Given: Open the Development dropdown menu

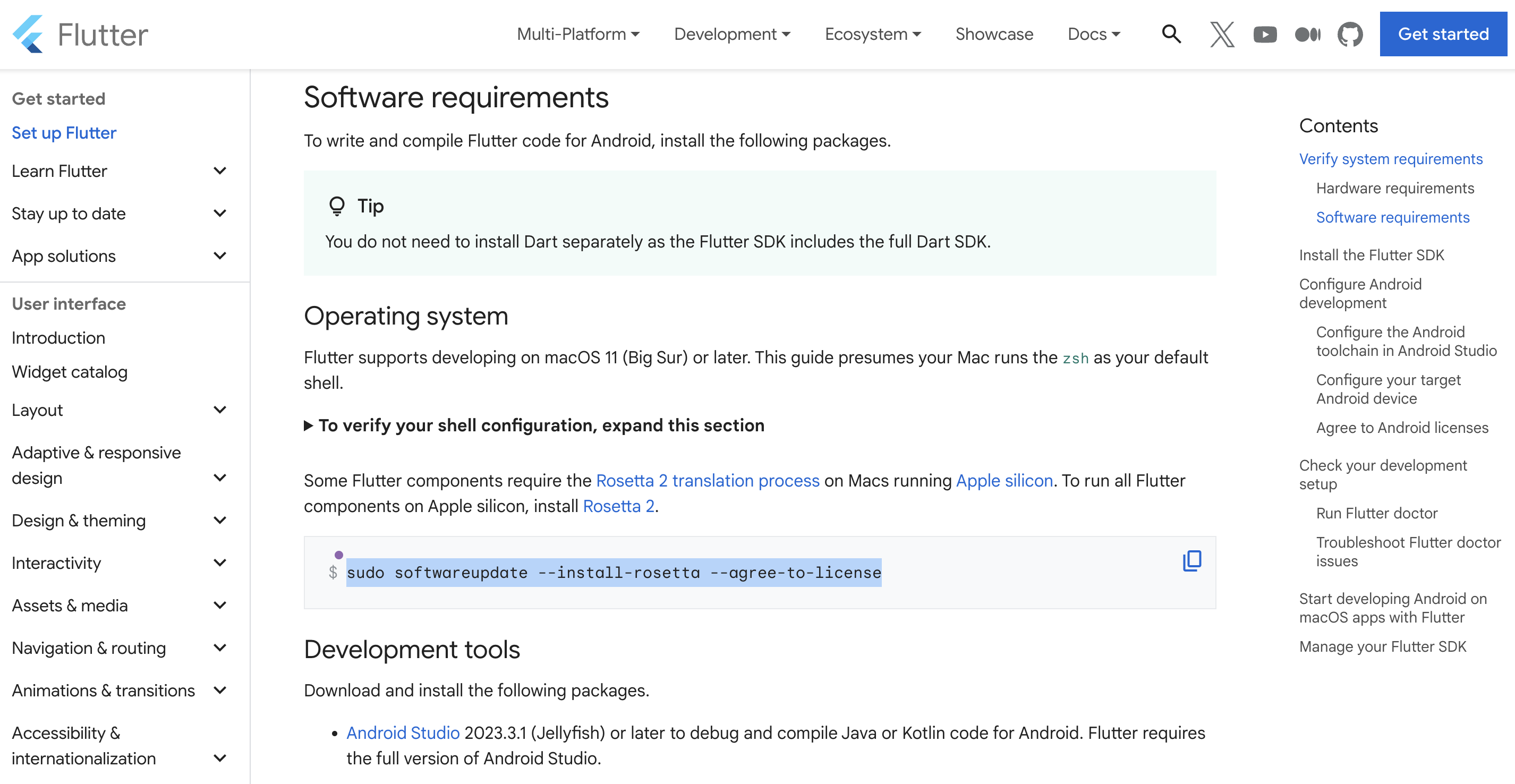Looking at the screenshot, I should (x=731, y=34).
